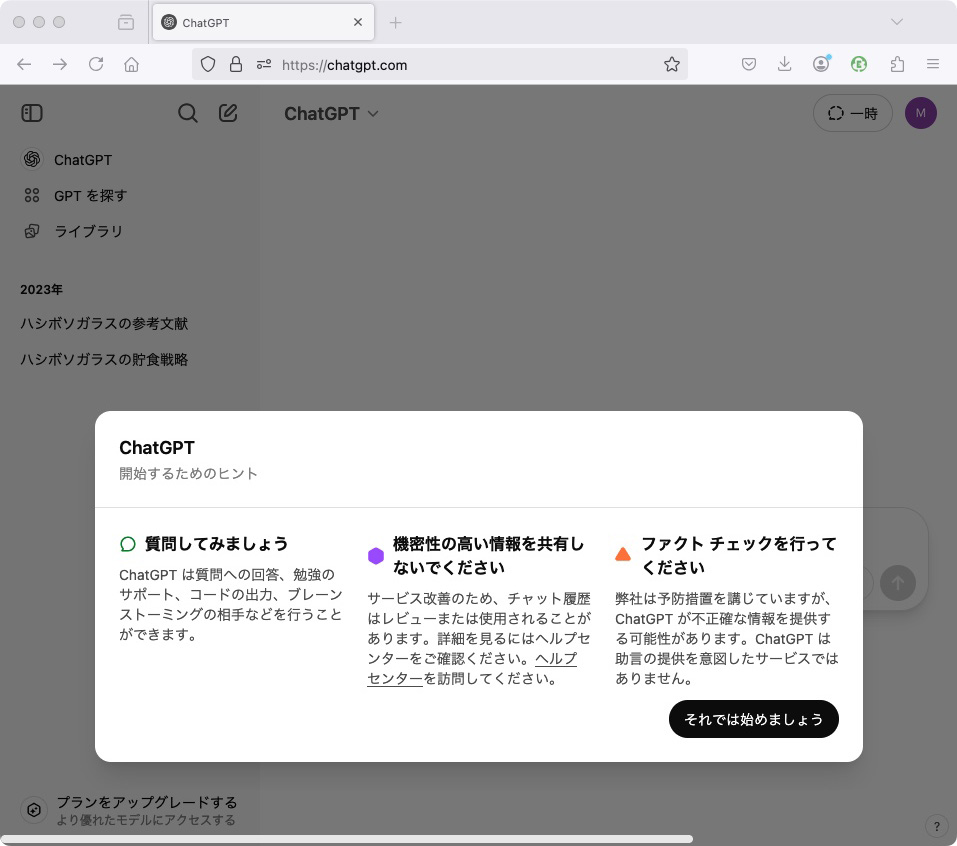
Task: Click the search chats magnifier icon
Action: click(x=188, y=113)
